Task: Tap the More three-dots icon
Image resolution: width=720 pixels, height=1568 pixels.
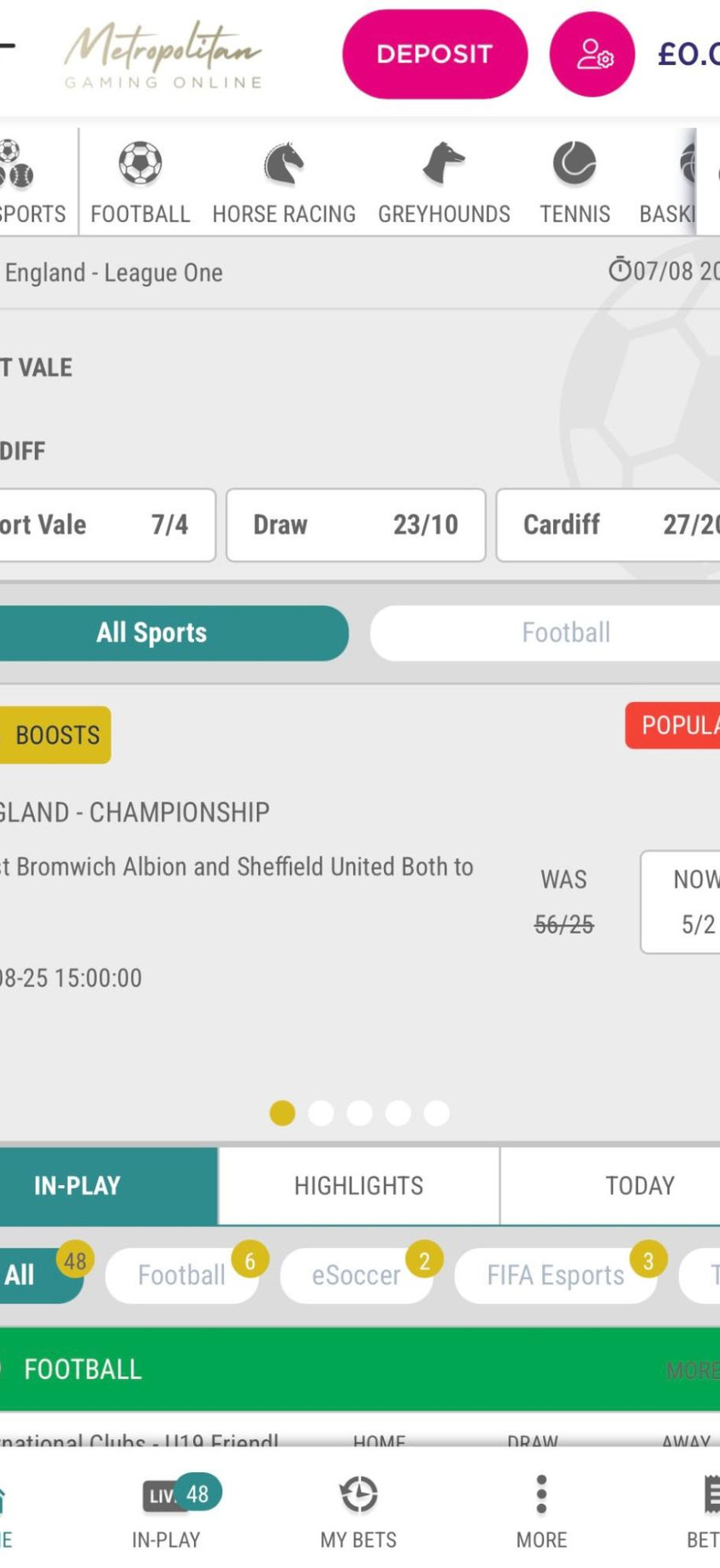Action: pyautogui.click(x=541, y=1495)
